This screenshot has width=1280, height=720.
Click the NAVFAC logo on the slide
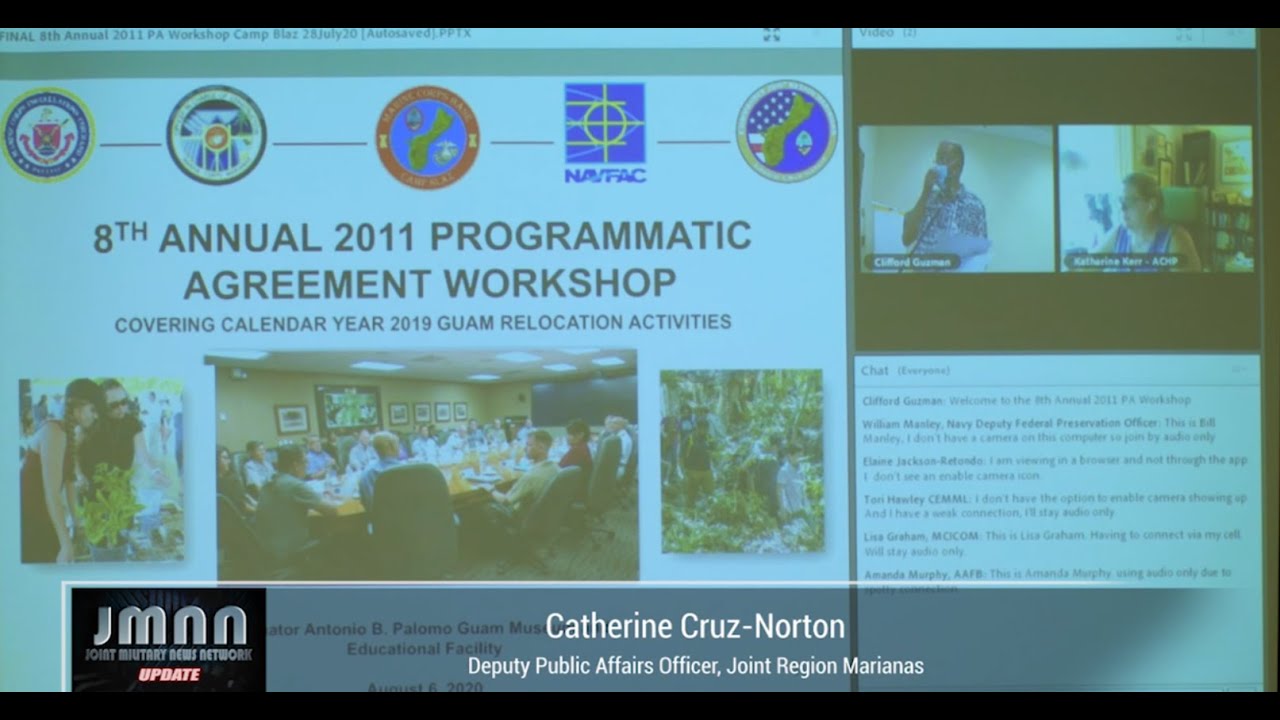604,132
